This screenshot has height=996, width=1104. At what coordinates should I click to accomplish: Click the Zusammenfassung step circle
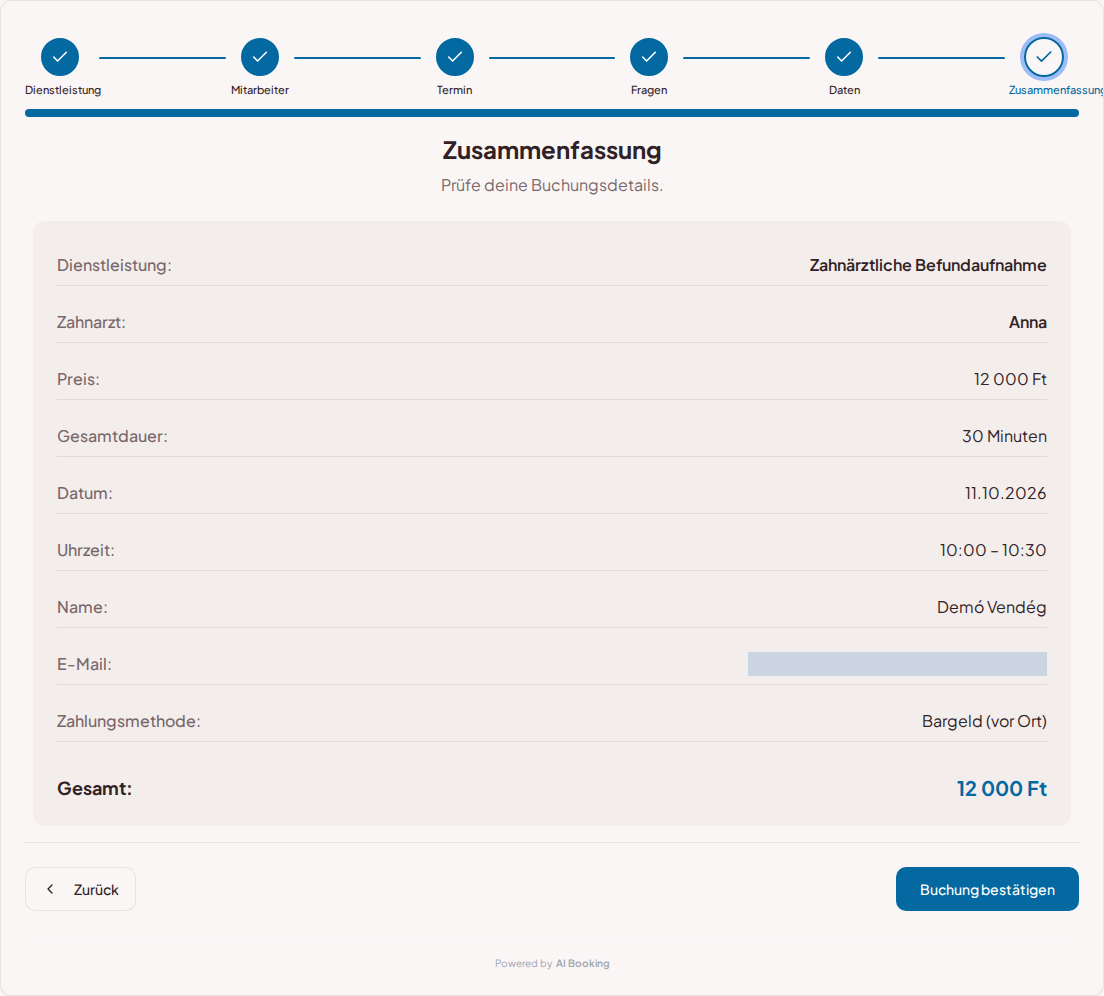(1043, 57)
